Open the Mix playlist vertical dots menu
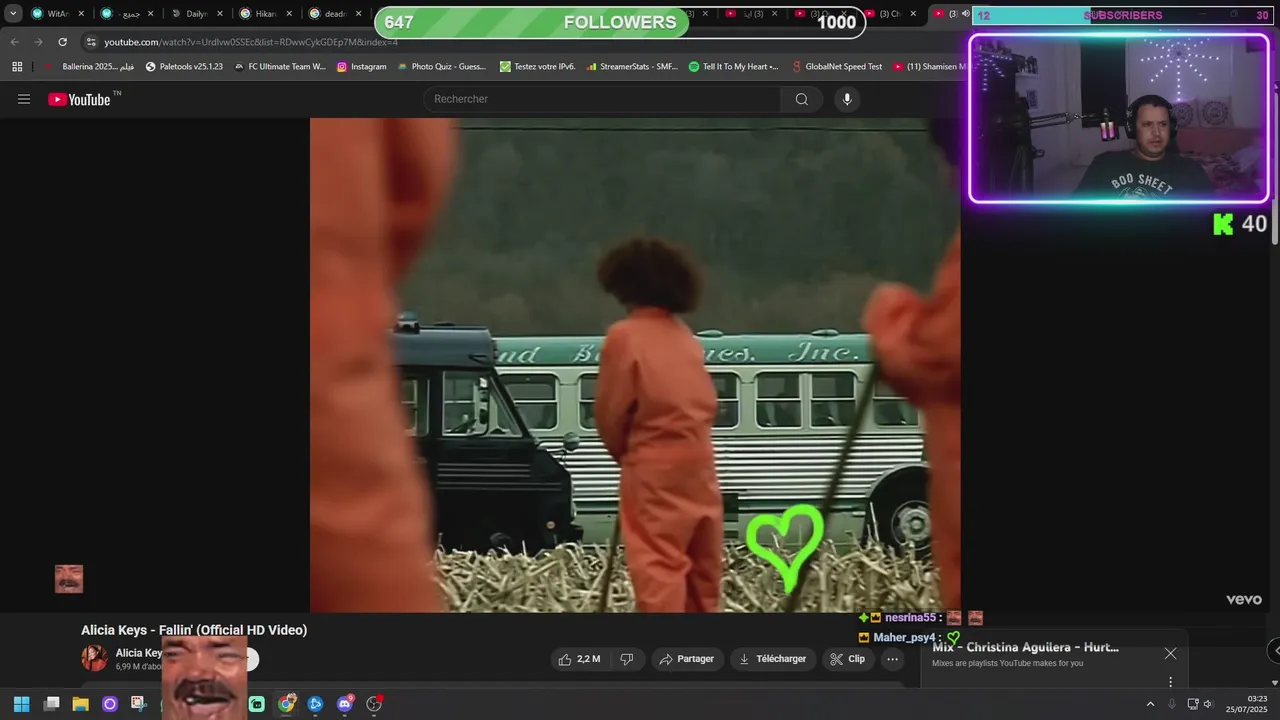Image resolution: width=1280 pixels, height=720 pixels. coord(1170,682)
